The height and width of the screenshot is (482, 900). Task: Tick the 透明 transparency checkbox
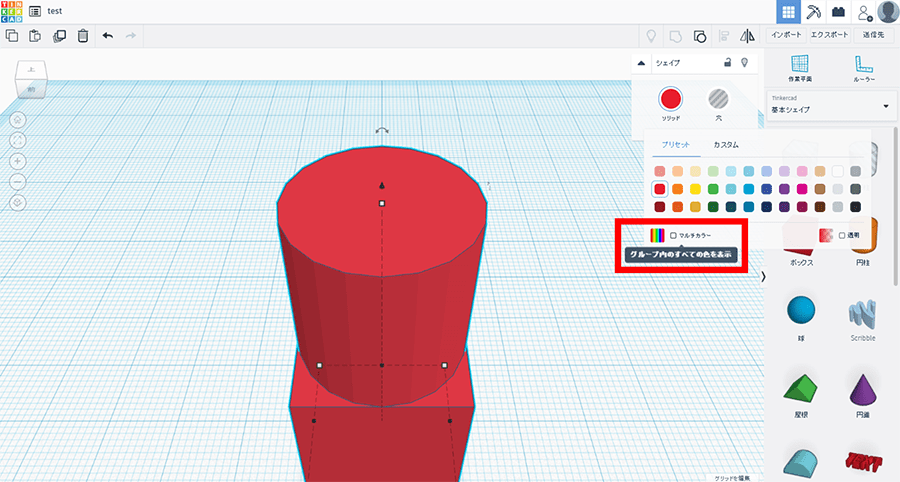click(x=842, y=235)
